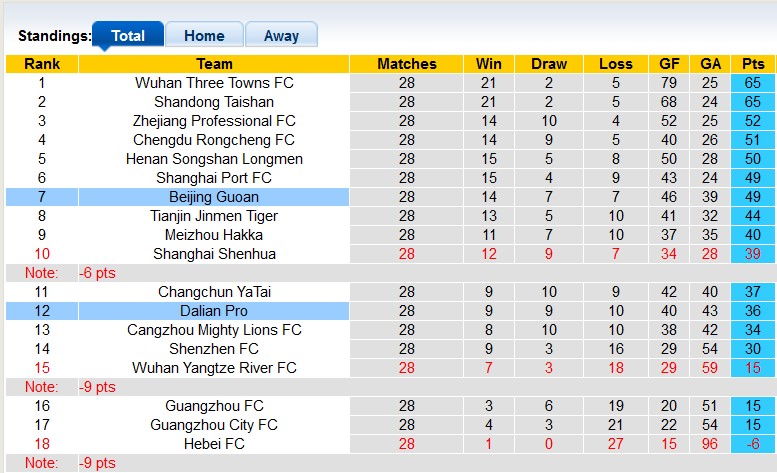Open Guangzhou City FC team link

(x=214, y=425)
